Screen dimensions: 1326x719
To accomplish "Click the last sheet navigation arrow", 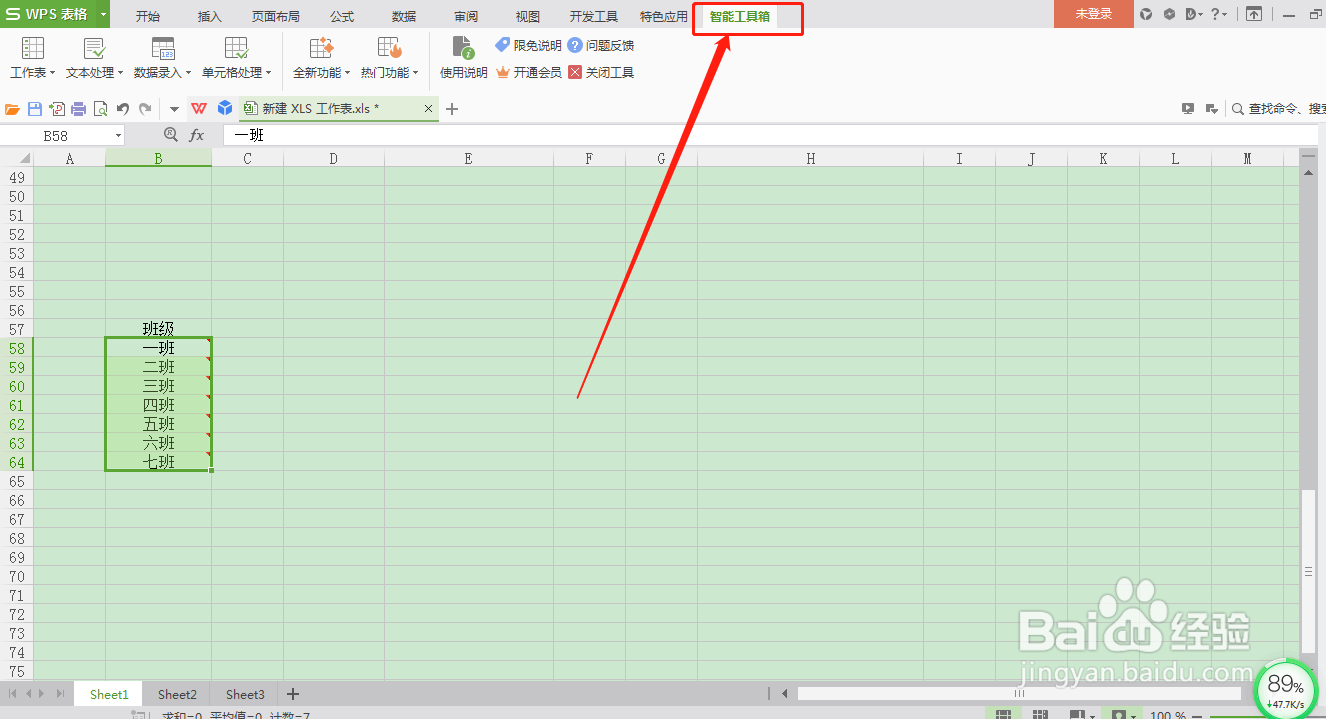I will click(60, 694).
